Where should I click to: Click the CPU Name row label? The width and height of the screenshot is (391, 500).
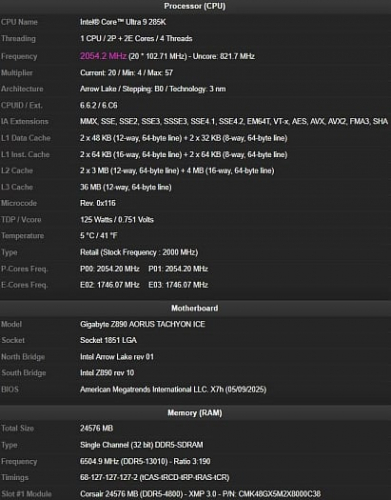[19, 22]
